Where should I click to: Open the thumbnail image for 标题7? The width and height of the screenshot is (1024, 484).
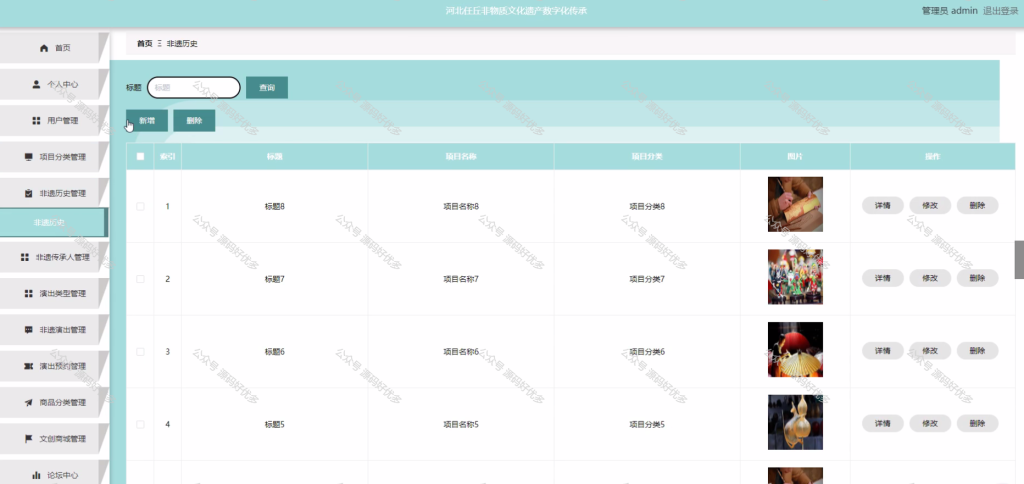[795, 277]
